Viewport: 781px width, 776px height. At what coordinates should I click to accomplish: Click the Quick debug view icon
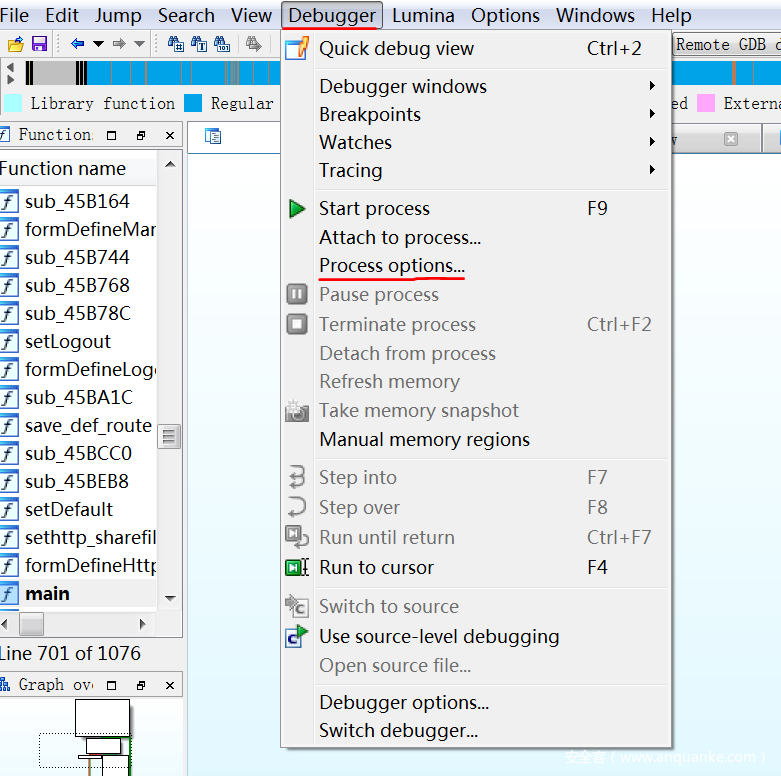pyautogui.click(x=297, y=48)
